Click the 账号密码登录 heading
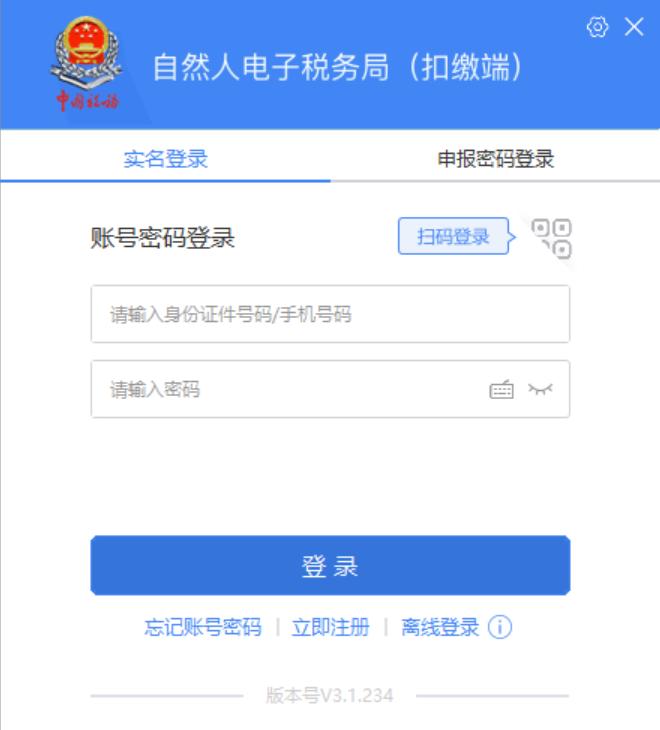Viewport: 660px width, 730px height. tap(162, 238)
